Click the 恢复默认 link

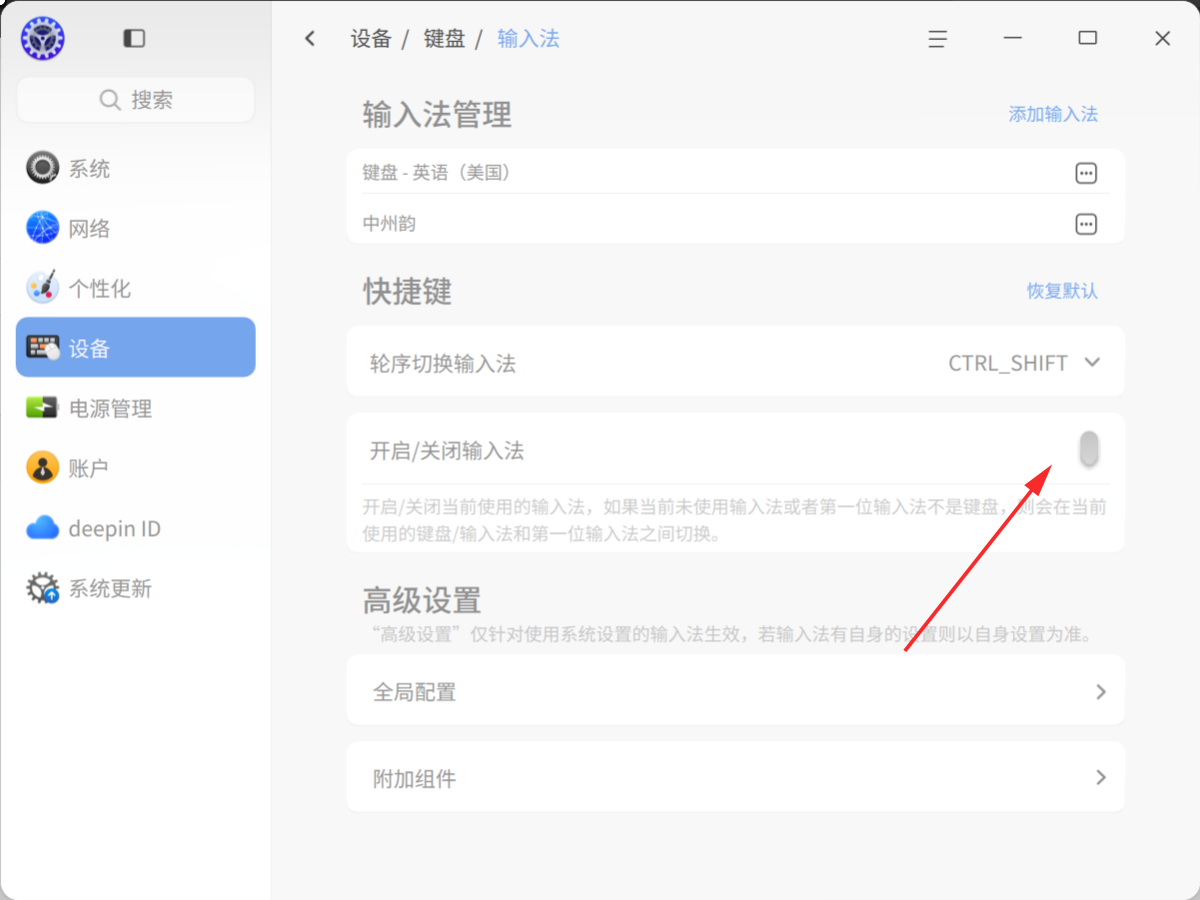click(x=1062, y=291)
